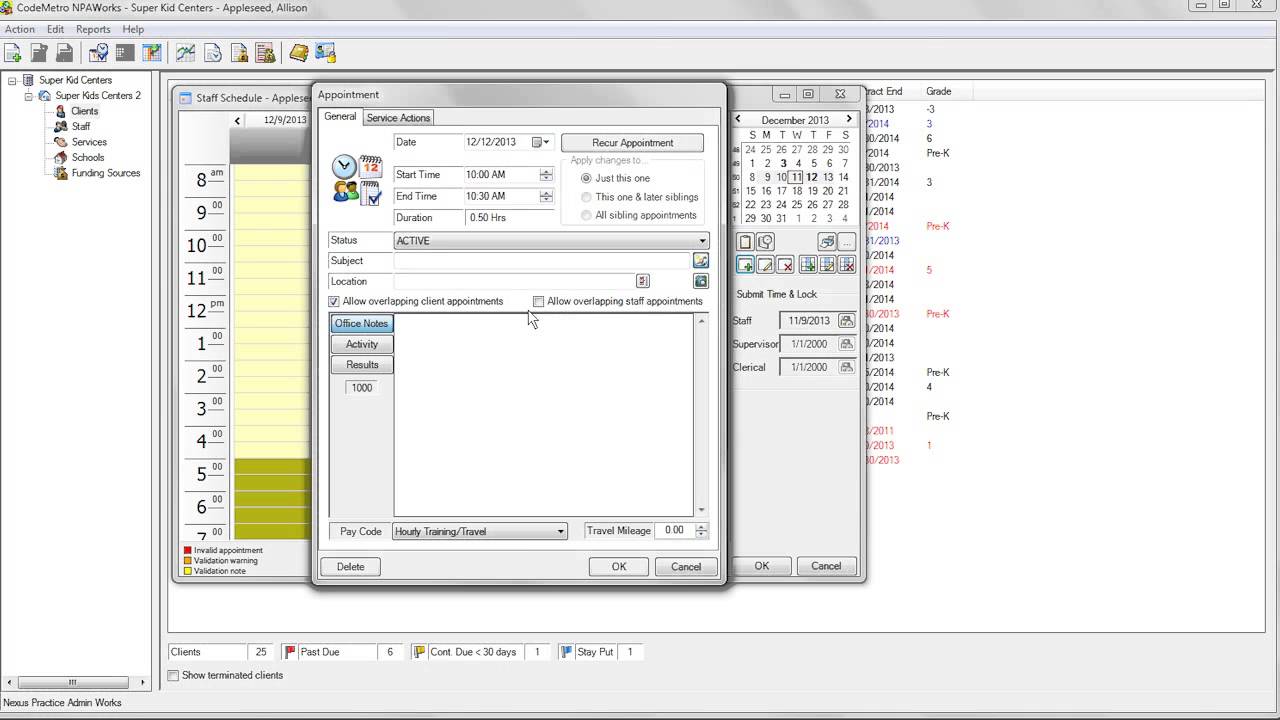
Task: Select the Just this one radio option
Action: pos(586,178)
